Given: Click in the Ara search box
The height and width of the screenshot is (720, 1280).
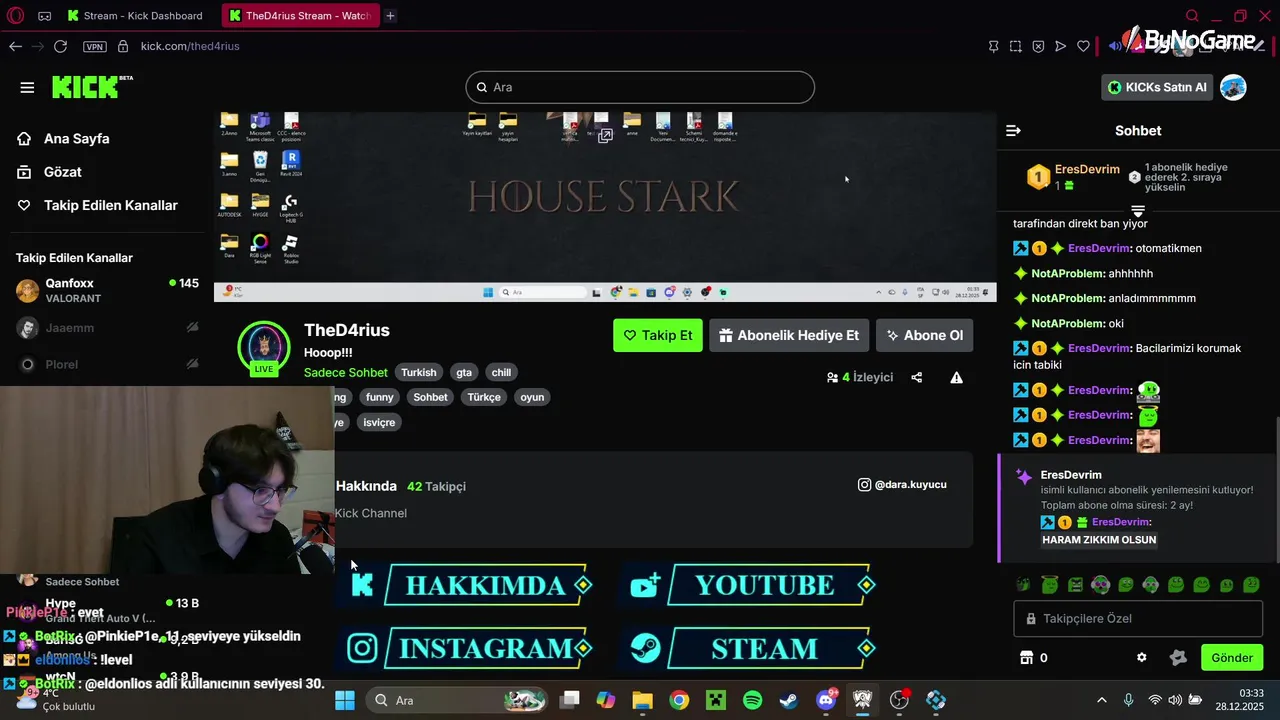Looking at the screenshot, I should [x=640, y=87].
